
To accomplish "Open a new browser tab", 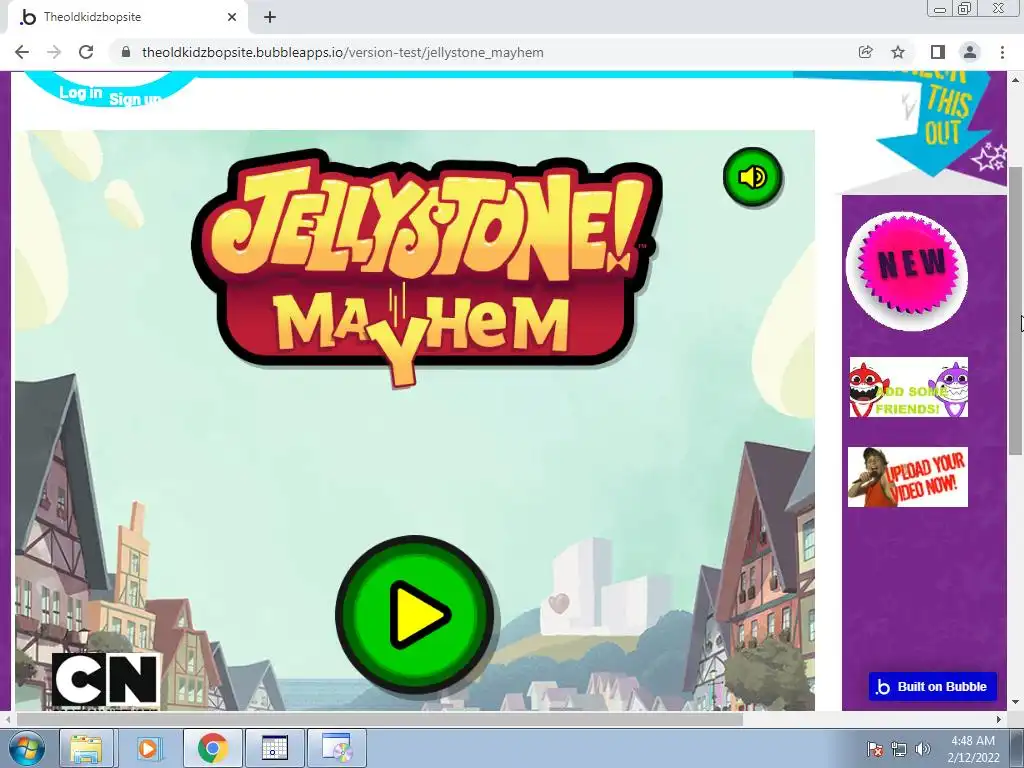I will coord(270,17).
